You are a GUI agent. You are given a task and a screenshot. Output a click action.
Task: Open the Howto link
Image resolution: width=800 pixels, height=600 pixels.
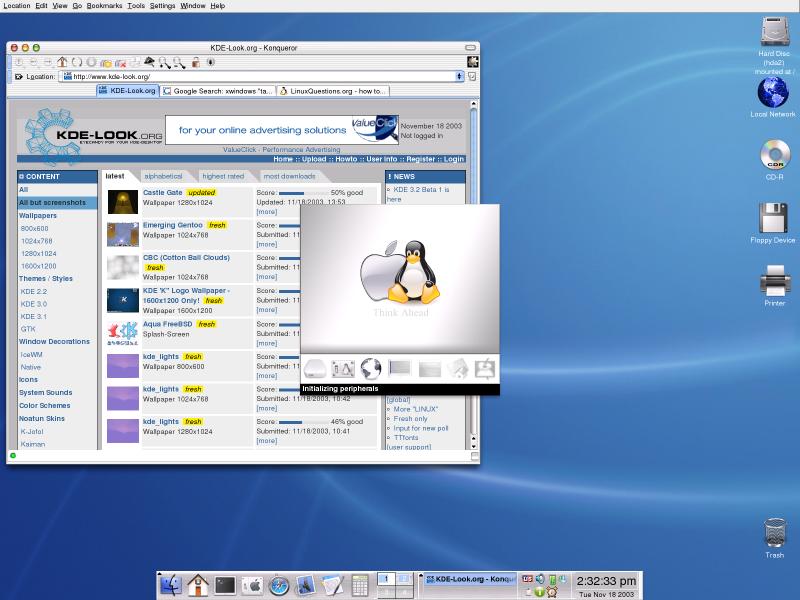point(346,159)
